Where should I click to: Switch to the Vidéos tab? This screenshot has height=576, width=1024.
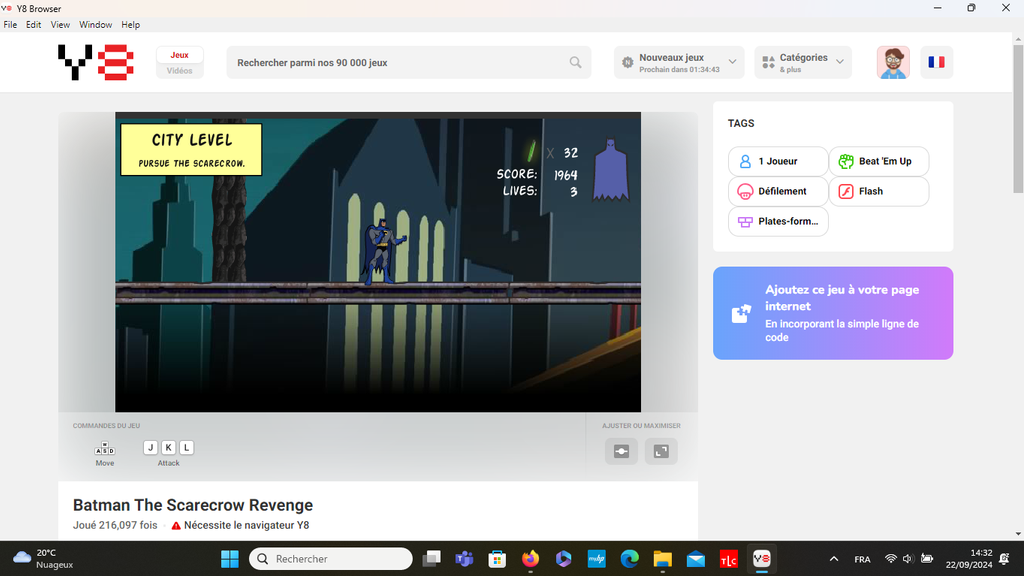pos(179,71)
